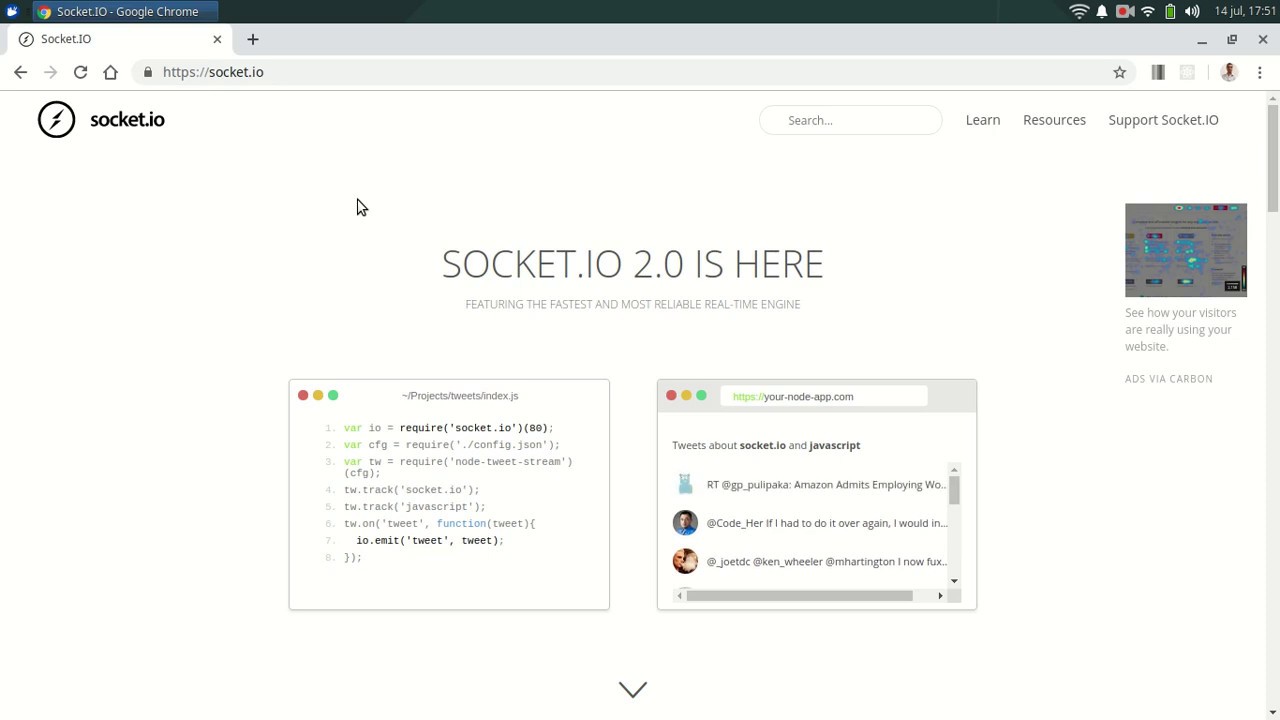This screenshot has height=720, width=1280.
Task: Click the padlock site security icon
Action: (x=148, y=72)
